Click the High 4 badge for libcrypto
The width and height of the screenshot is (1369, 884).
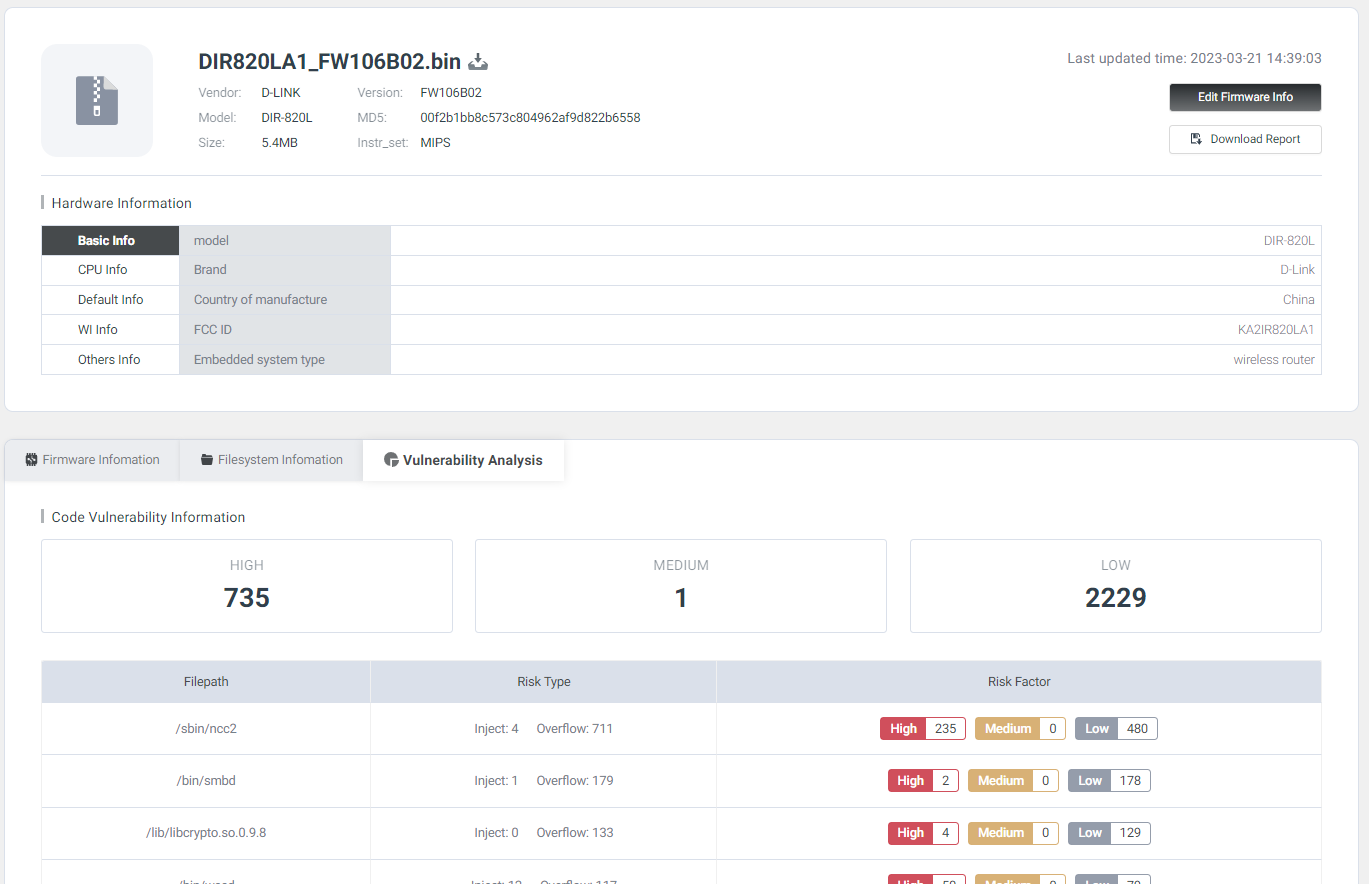click(923, 833)
